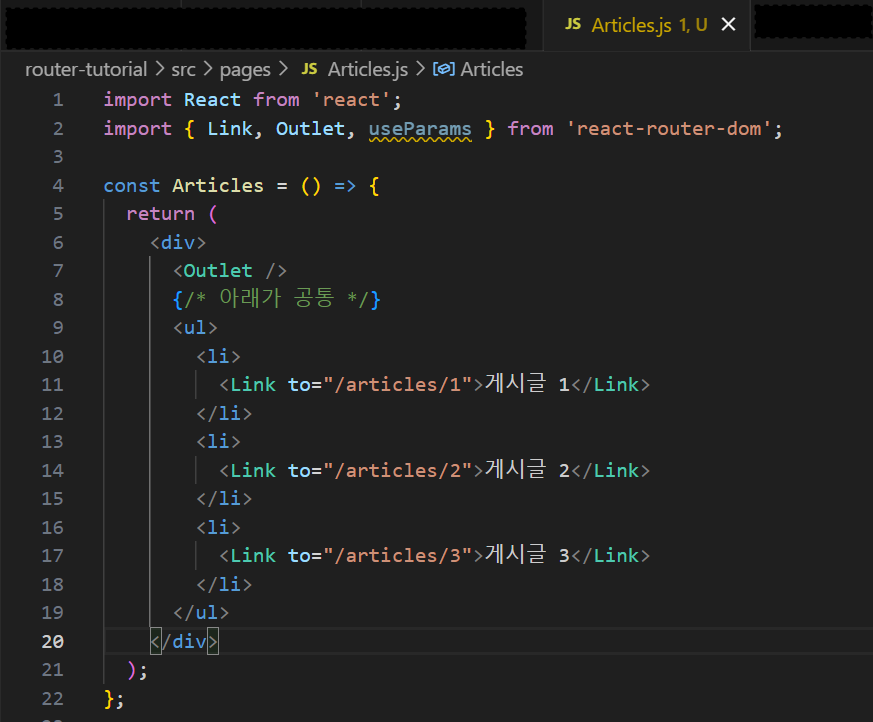Image resolution: width=873 pixels, height=722 pixels.
Task: Select the Articles.js editor tab
Action: 646,26
